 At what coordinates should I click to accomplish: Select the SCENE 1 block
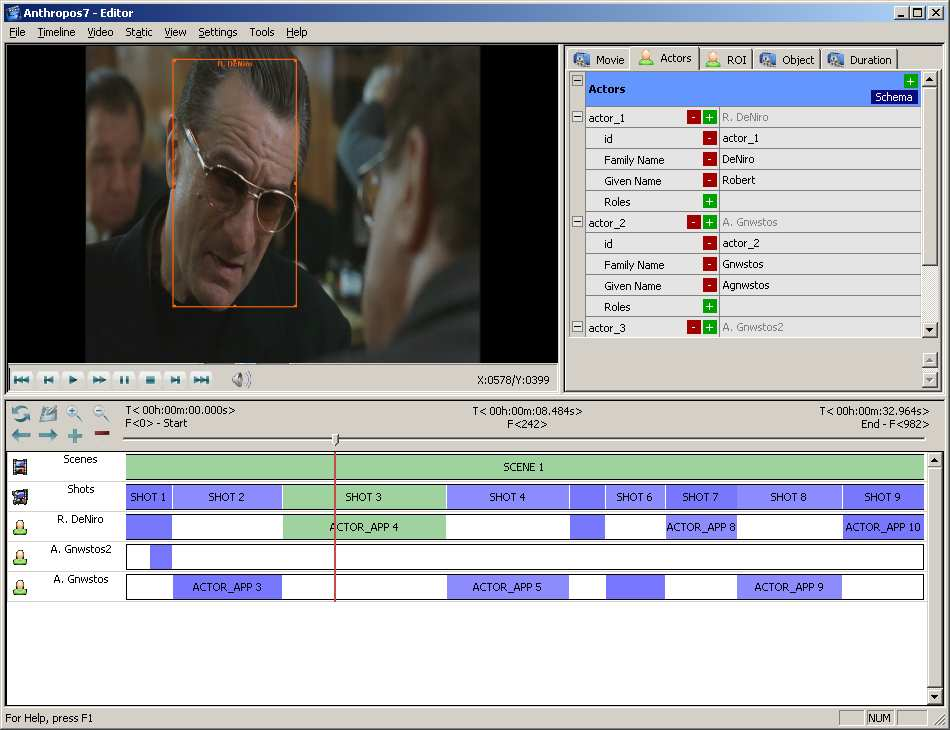coord(525,467)
